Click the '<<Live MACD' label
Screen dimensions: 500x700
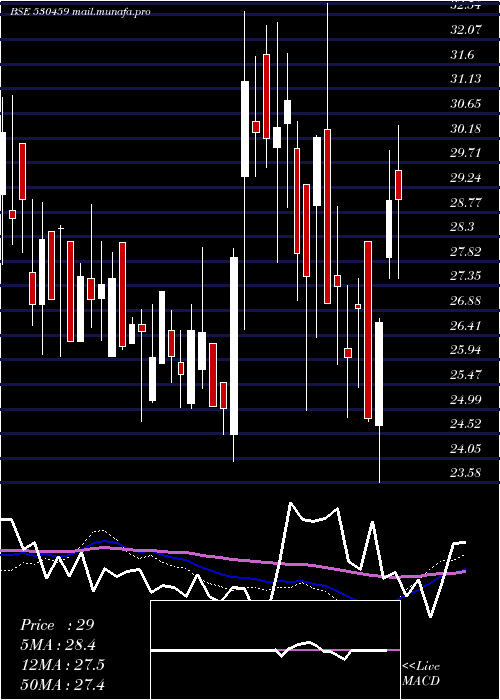coord(421,673)
